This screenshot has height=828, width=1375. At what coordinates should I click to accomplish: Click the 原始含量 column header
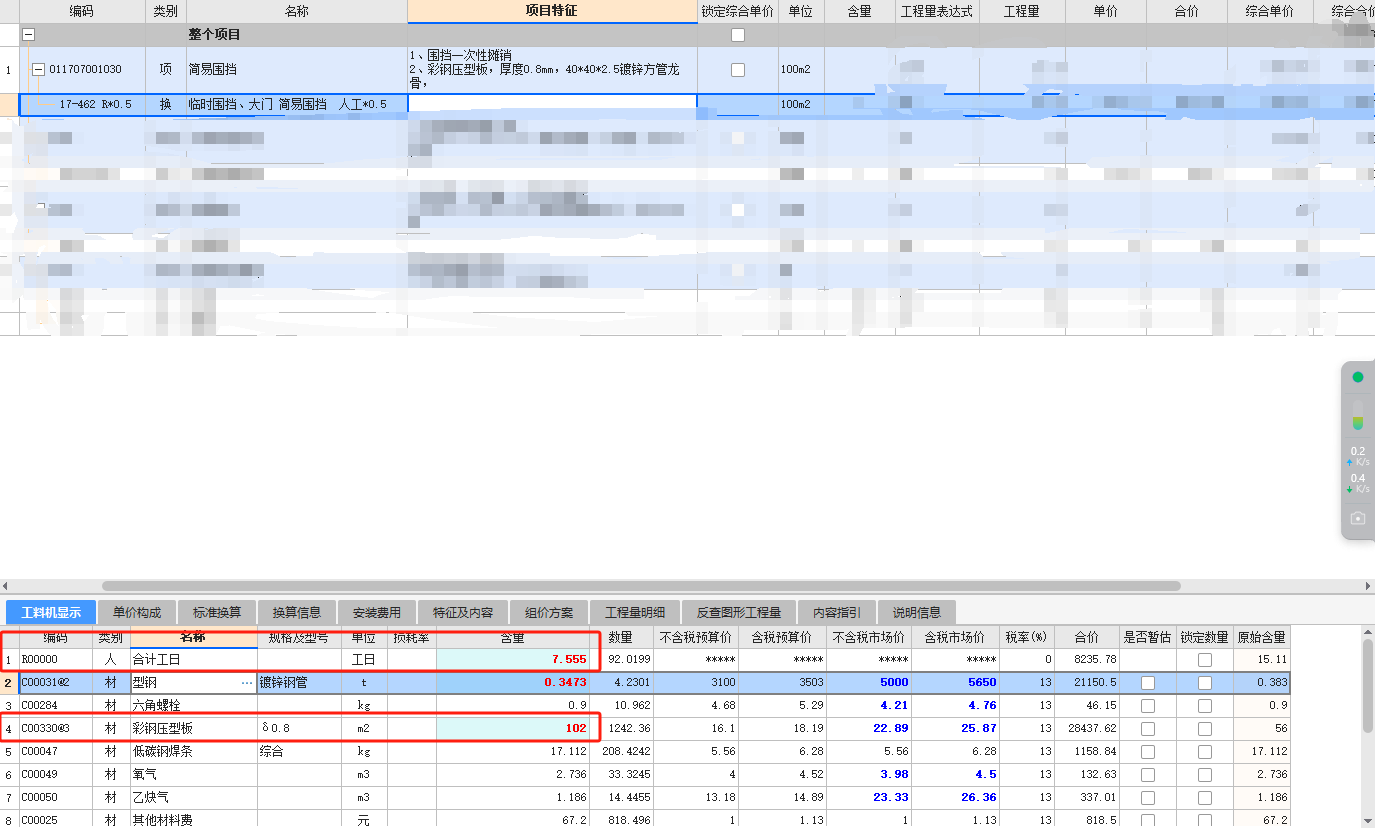1262,638
